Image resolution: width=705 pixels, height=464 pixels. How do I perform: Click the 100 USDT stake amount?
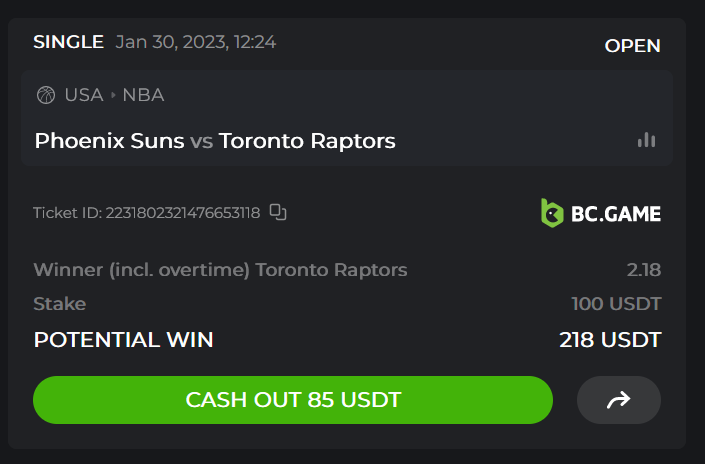point(616,304)
